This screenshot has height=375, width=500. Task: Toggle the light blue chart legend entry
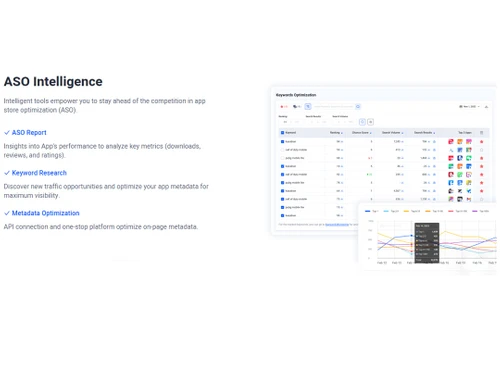[391, 211]
